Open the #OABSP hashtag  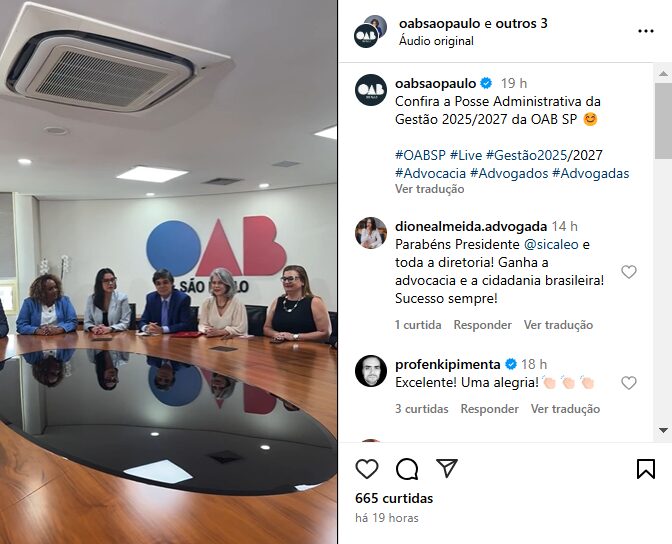(x=420, y=155)
